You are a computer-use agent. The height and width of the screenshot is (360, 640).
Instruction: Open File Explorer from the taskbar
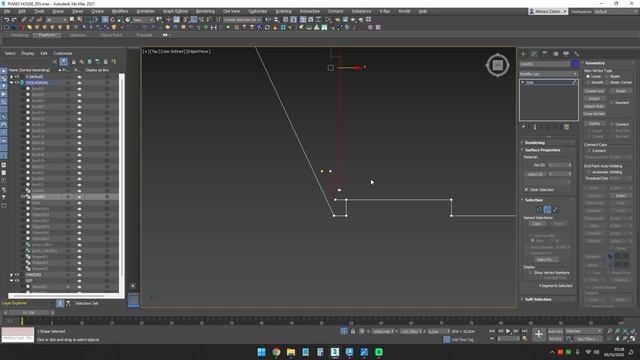coord(291,352)
